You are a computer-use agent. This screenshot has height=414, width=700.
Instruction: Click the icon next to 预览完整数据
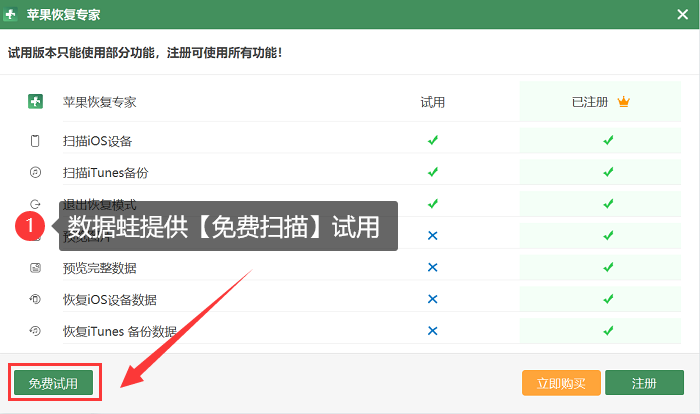point(35,268)
